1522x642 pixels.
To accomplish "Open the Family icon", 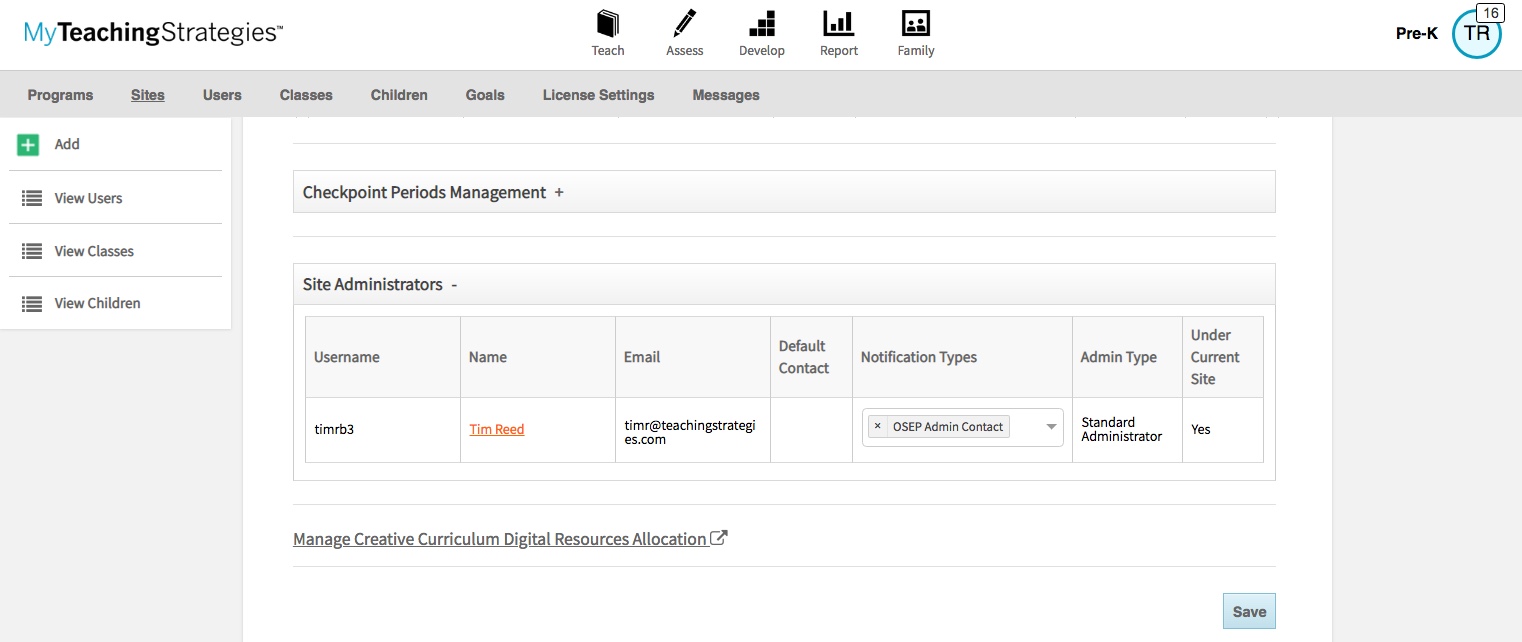I will (x=915, y=25).
